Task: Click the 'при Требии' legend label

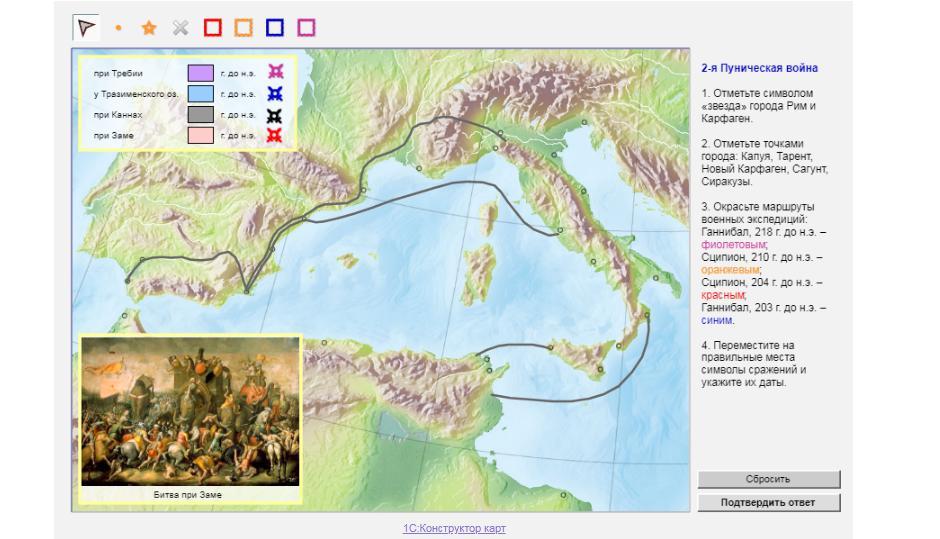Action: pos(118,73)
